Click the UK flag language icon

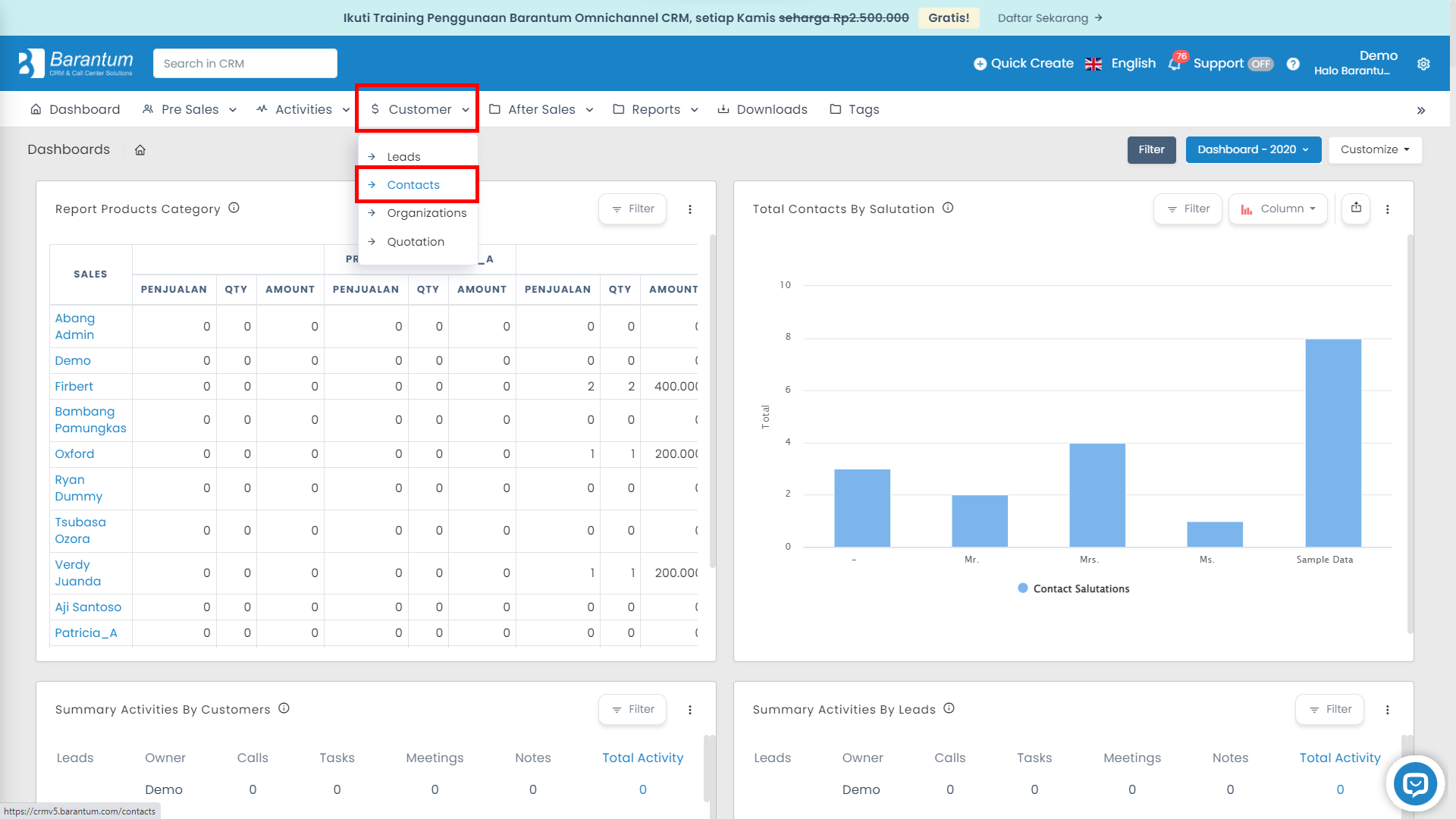pyautogui.click(x=1094, y=64)
